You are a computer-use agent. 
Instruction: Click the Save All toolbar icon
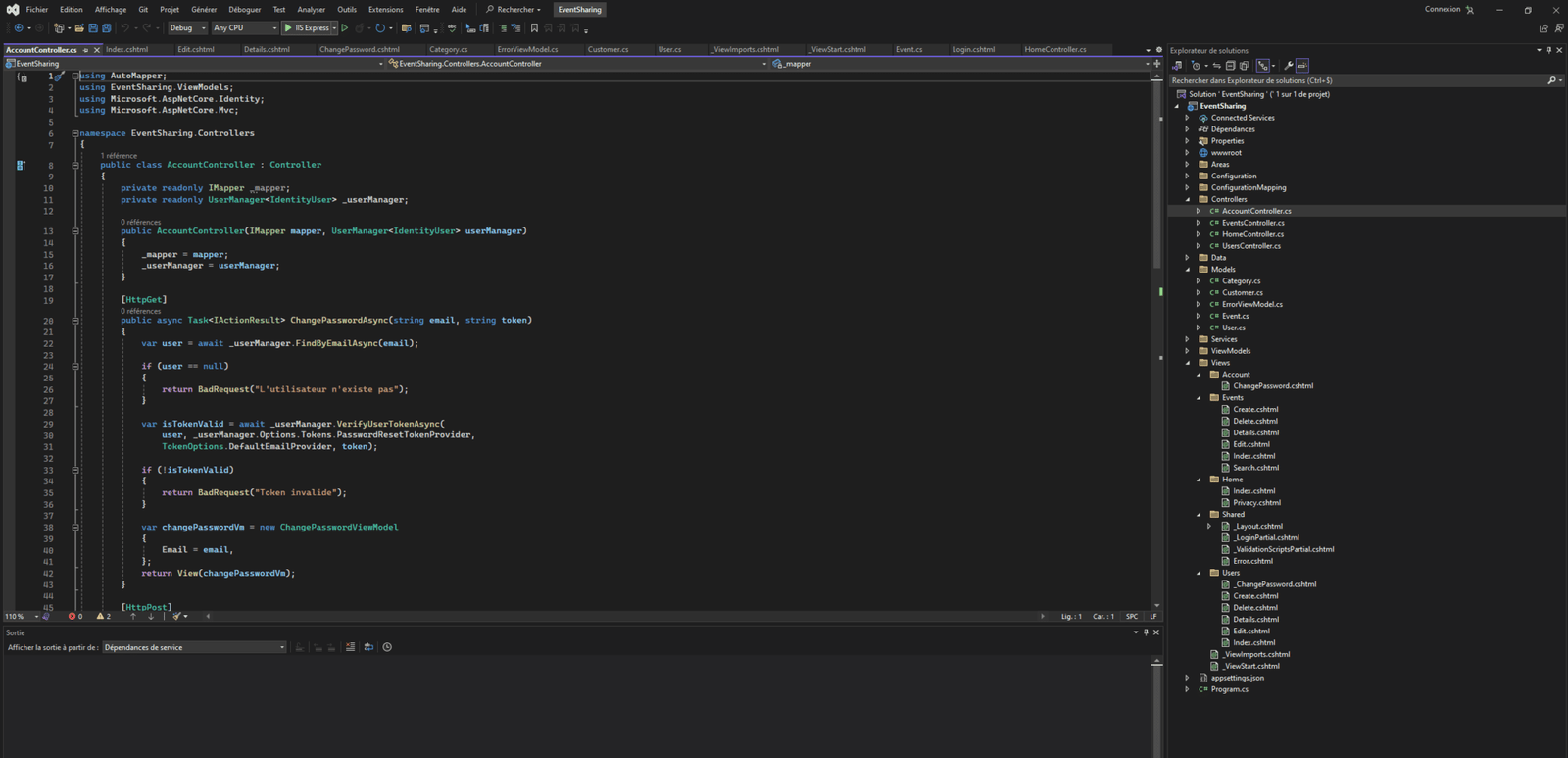tap(107, 27)
